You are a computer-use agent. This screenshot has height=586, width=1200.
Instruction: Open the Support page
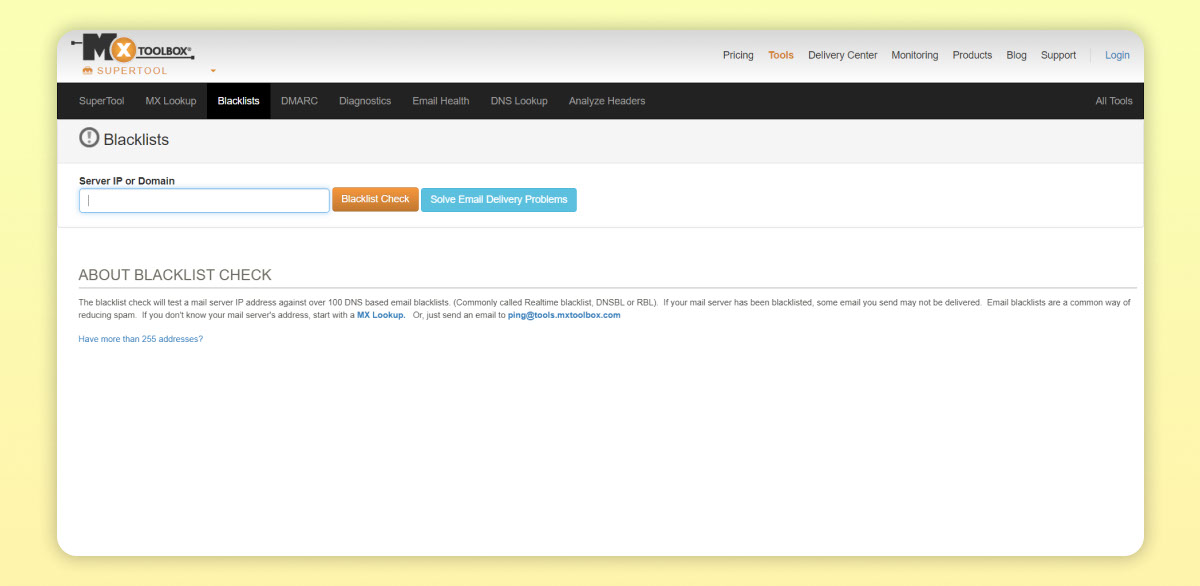pos(1058,55)
